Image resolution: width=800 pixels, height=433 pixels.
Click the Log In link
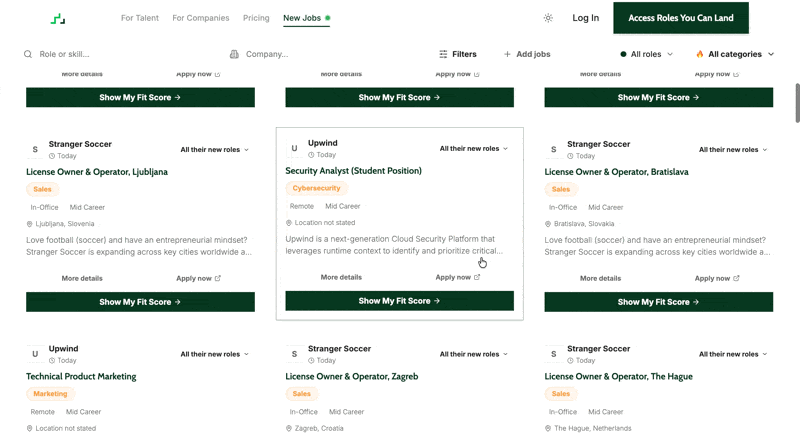coord(585,18)
